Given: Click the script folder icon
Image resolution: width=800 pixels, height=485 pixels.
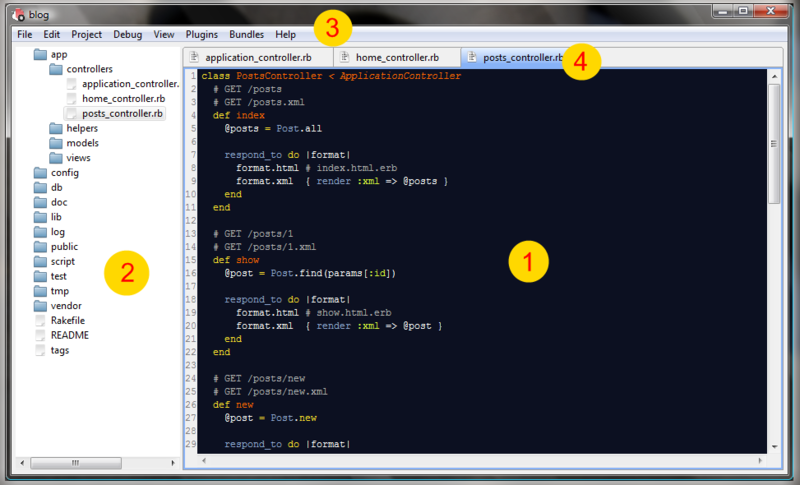Looking at the screenshot, I should coord(40,261).
